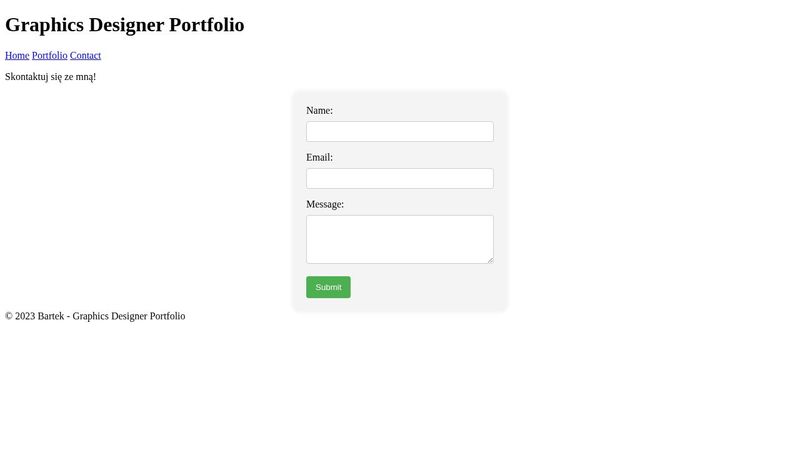Open the Home navigation link
The height and width of the screenshot is (450, 800).
(17, 56)
